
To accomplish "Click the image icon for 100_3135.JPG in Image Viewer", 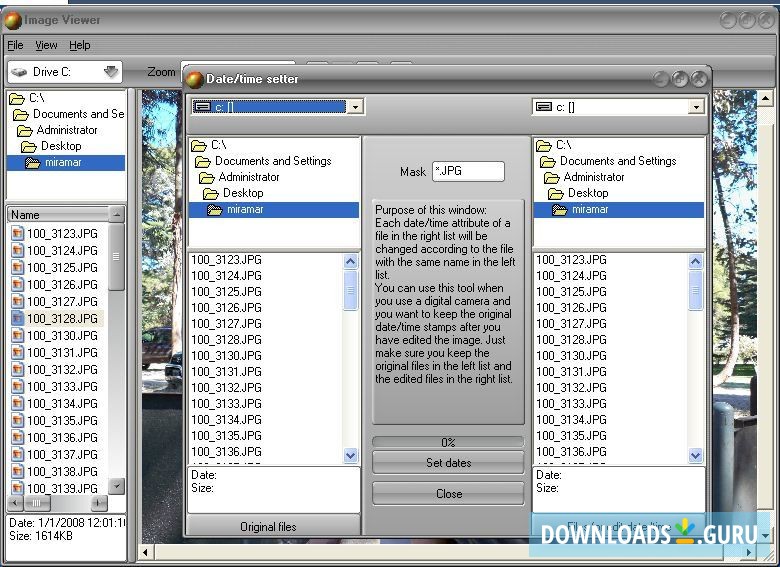I will pos(17,420).
